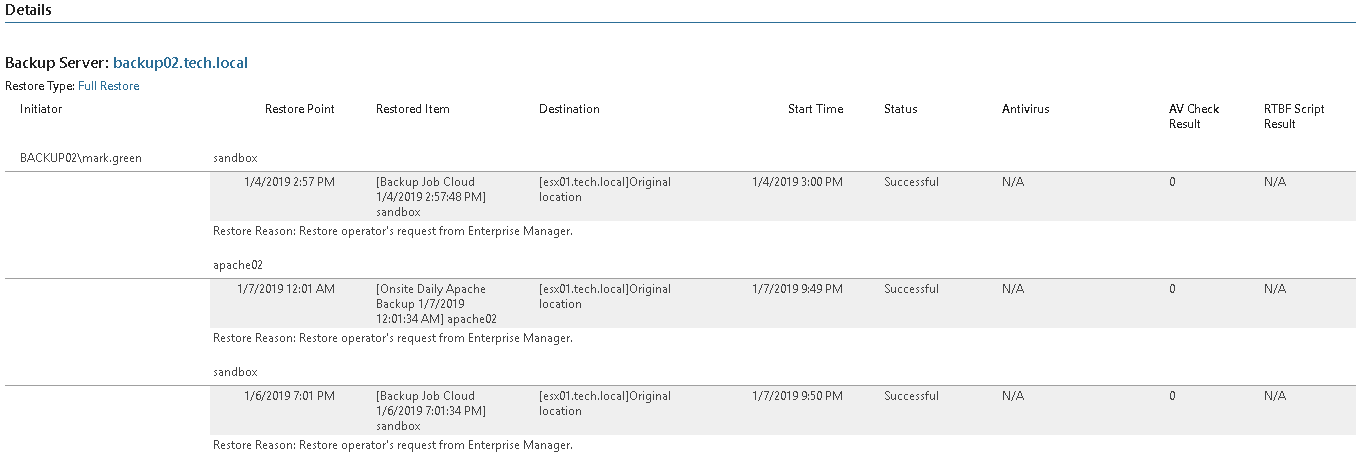
Task: Click the Restored Item column header
Action: (x=413, y=109)
